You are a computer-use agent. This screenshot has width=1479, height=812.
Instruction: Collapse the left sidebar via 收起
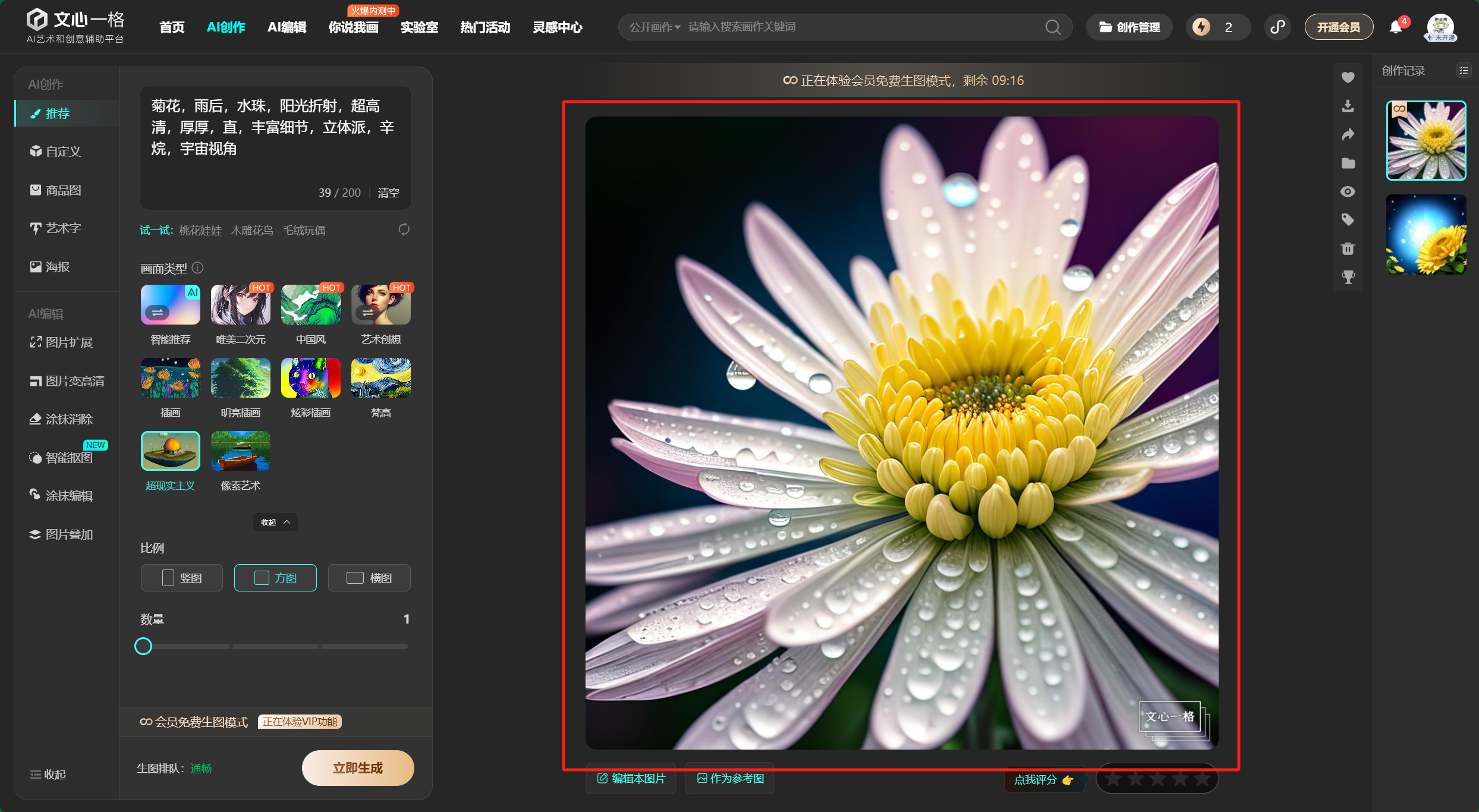coord(48,774)
